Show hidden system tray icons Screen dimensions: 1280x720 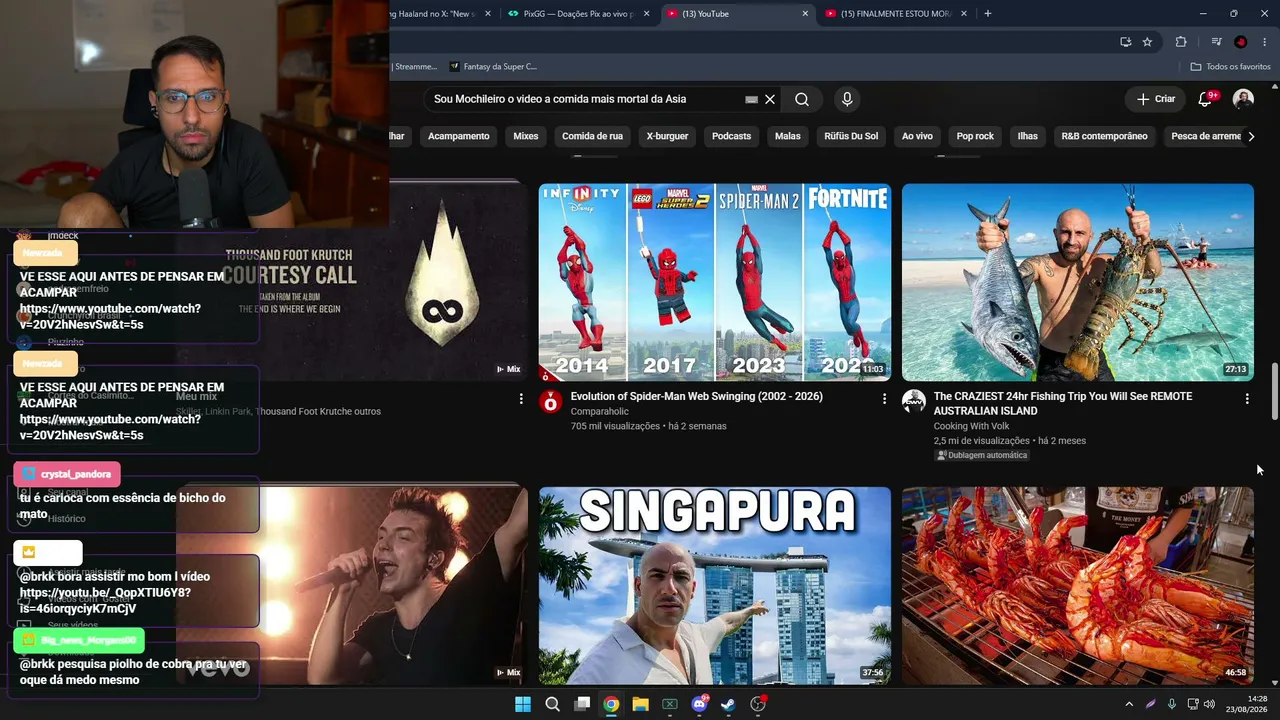[1129, 704]
